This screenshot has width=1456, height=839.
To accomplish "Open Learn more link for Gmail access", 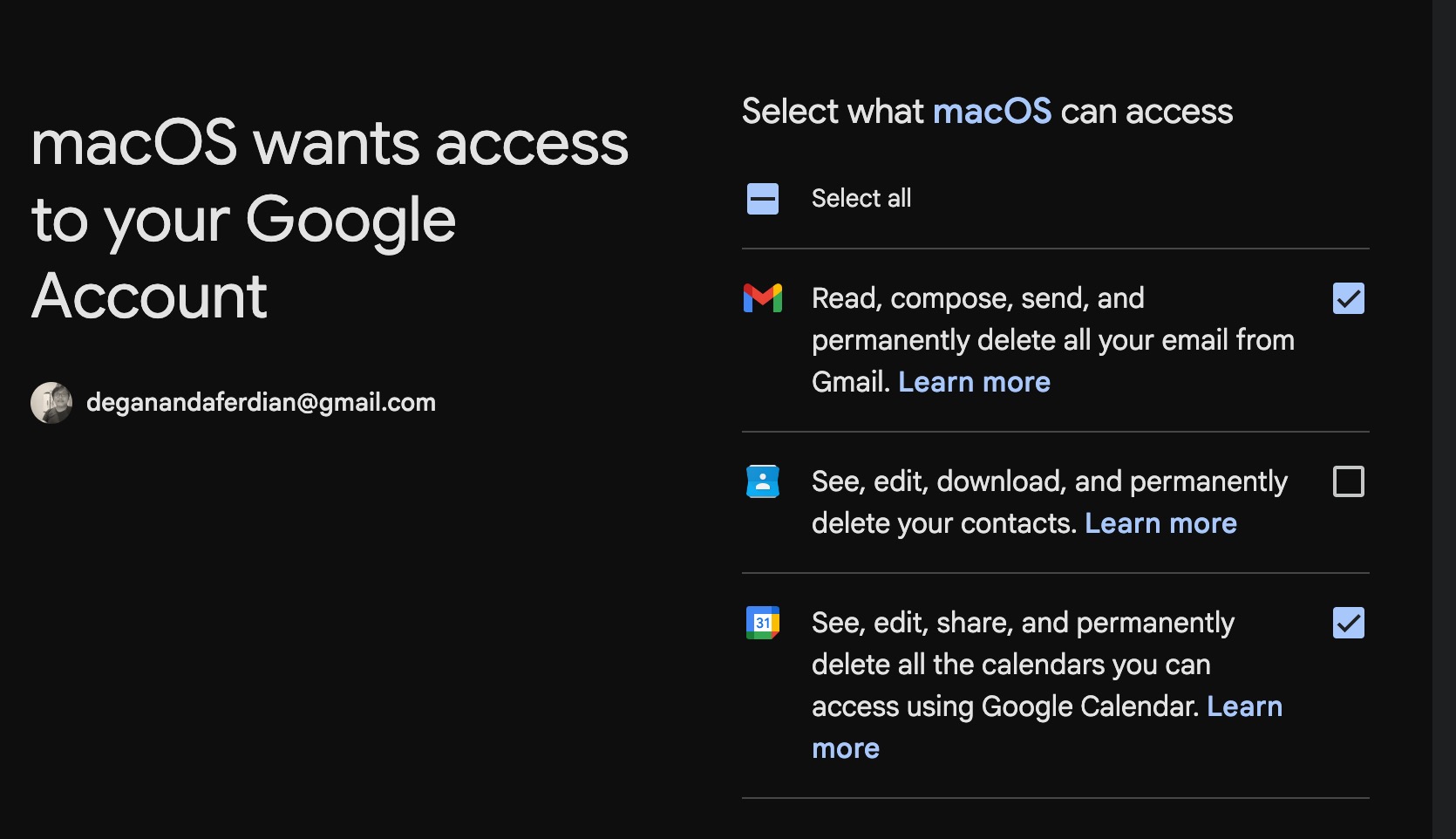I will (x=974, y=382).
